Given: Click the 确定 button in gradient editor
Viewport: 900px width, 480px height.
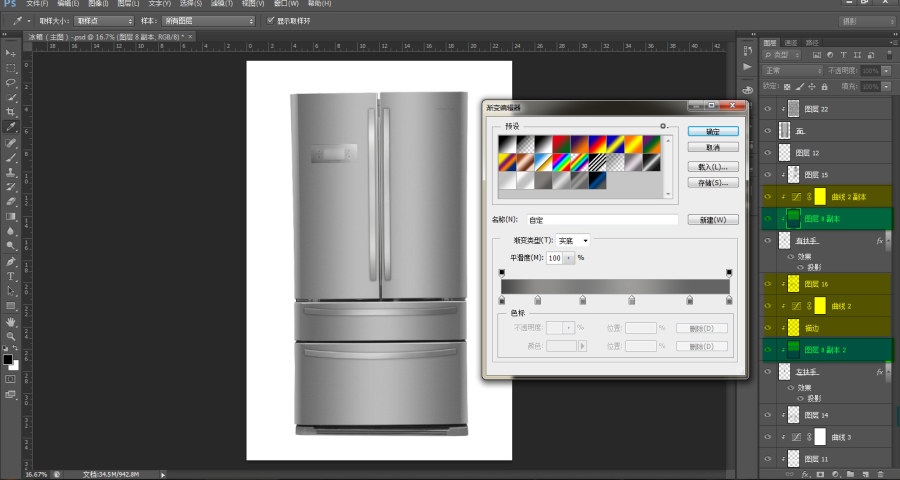Looking at the screenshot, I should point(713,131).
